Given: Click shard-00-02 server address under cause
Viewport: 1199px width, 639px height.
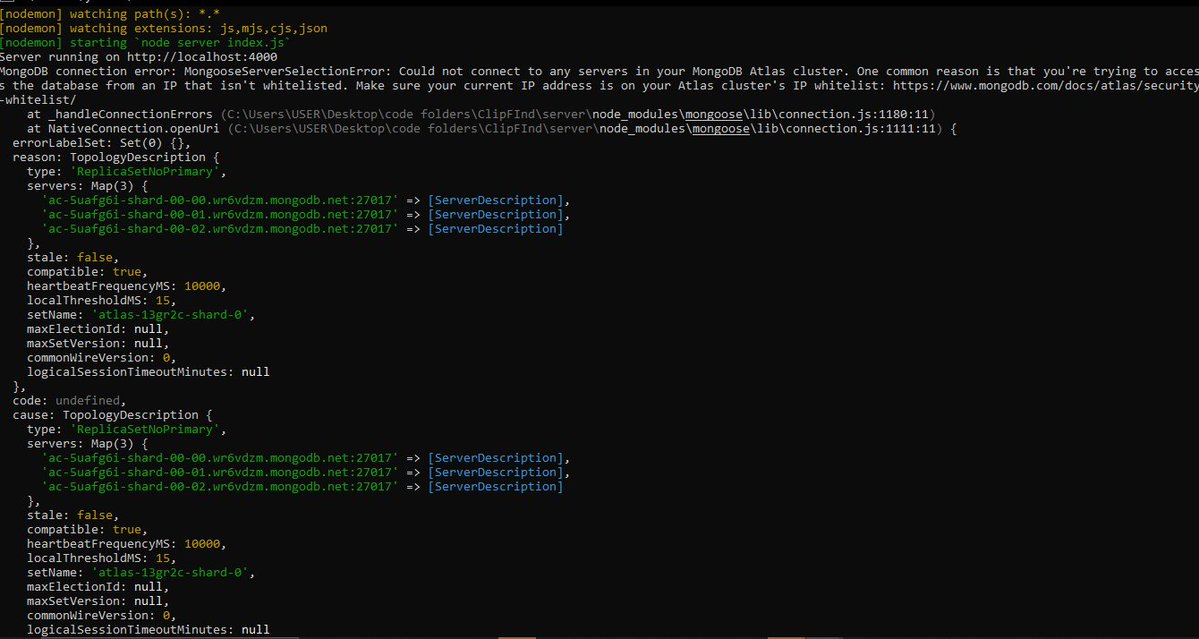Looking at the screenshot, I should (x=220, y=487).
